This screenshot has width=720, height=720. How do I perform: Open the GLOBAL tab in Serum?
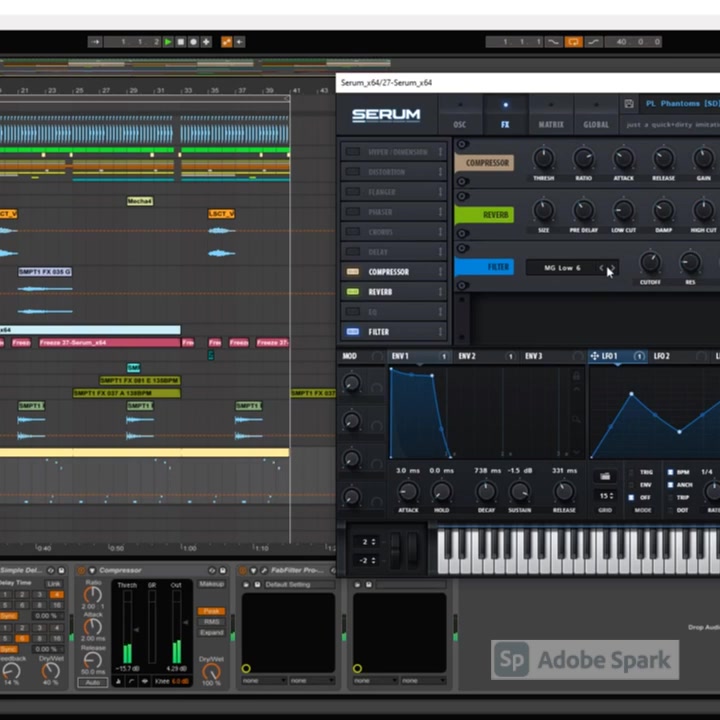click(596, 116)
